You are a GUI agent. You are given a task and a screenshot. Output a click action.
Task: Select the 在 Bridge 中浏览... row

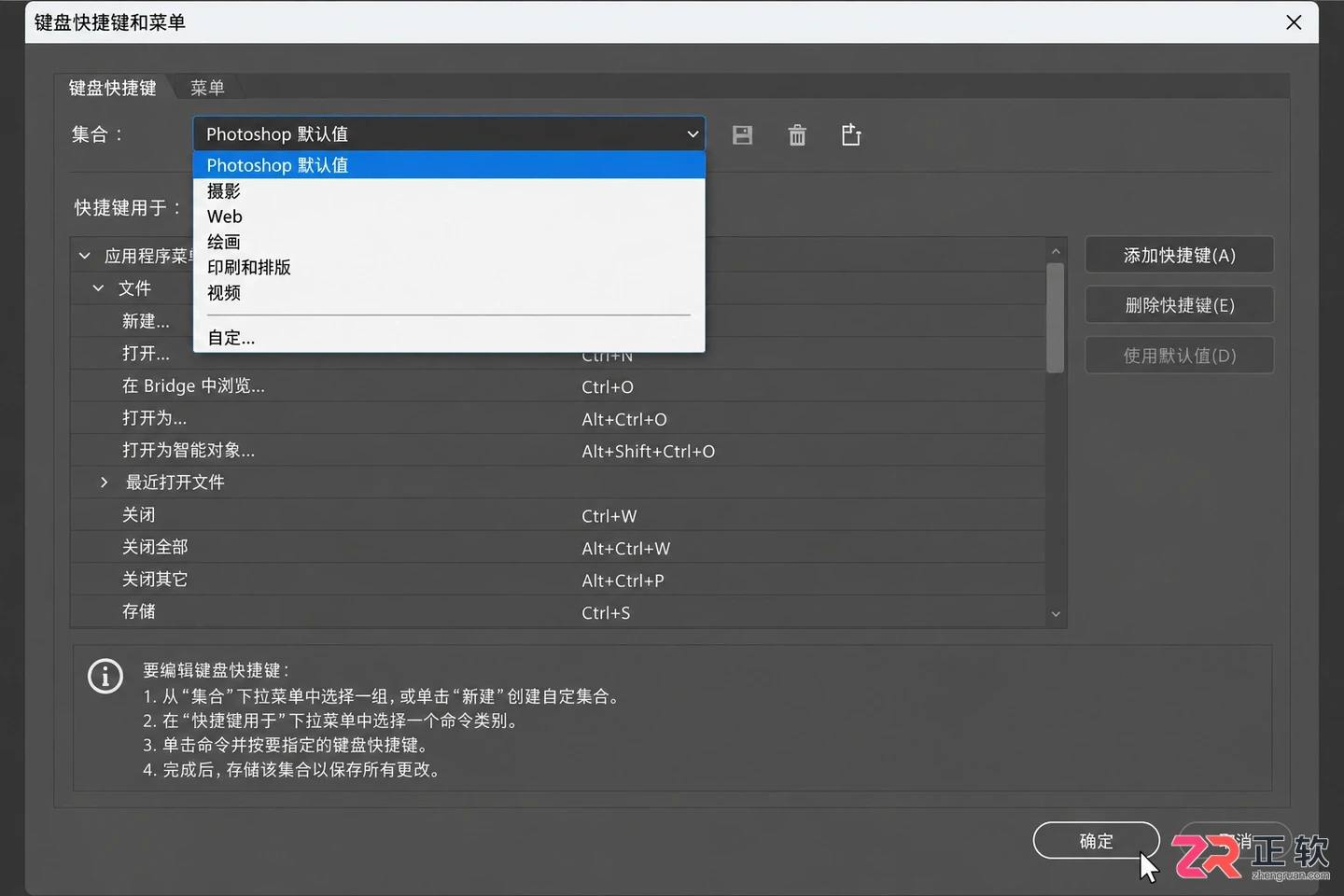click(558, 386)
